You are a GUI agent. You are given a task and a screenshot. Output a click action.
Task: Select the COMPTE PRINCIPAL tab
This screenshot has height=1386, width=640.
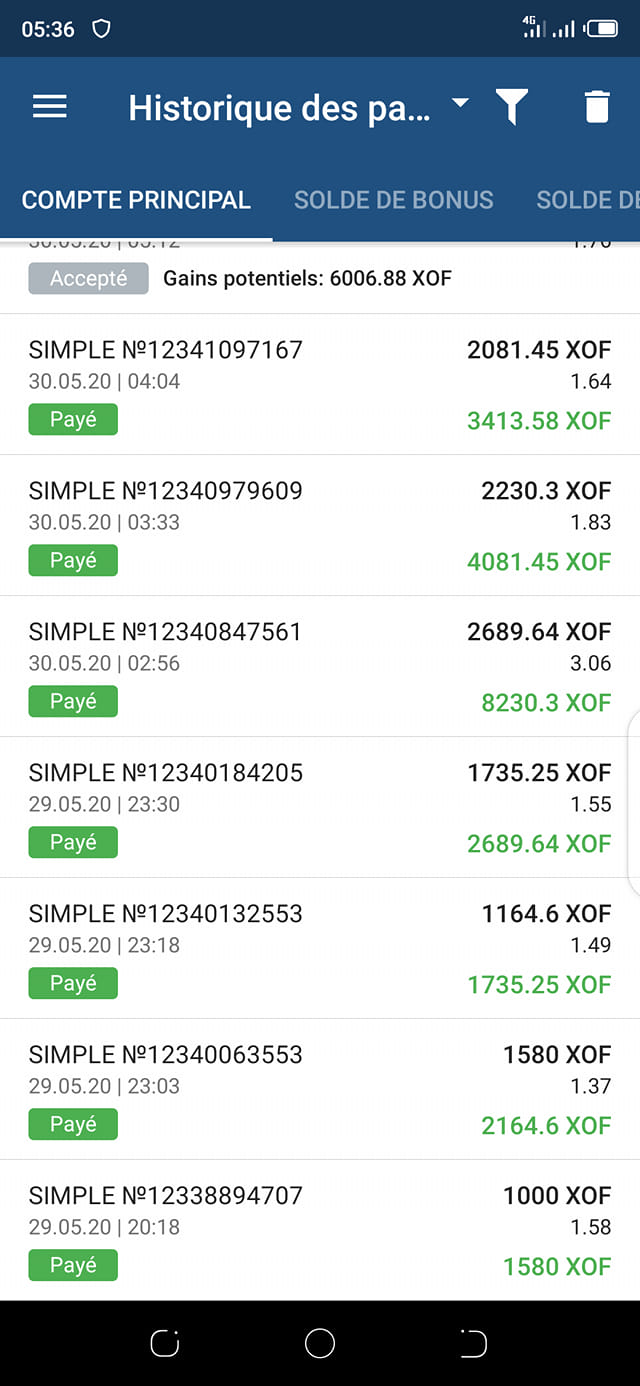[x=136, y=200]
